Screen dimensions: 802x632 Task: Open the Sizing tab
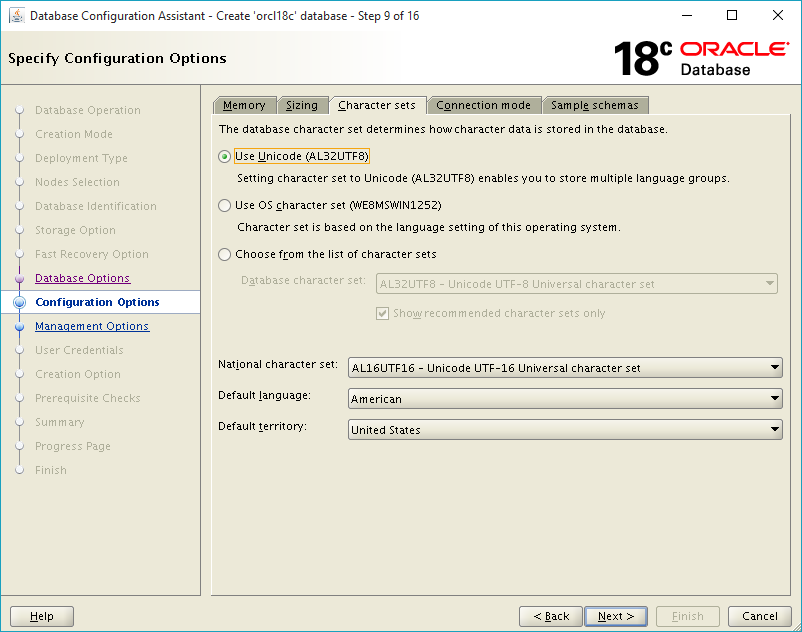[x=302, y=105]
